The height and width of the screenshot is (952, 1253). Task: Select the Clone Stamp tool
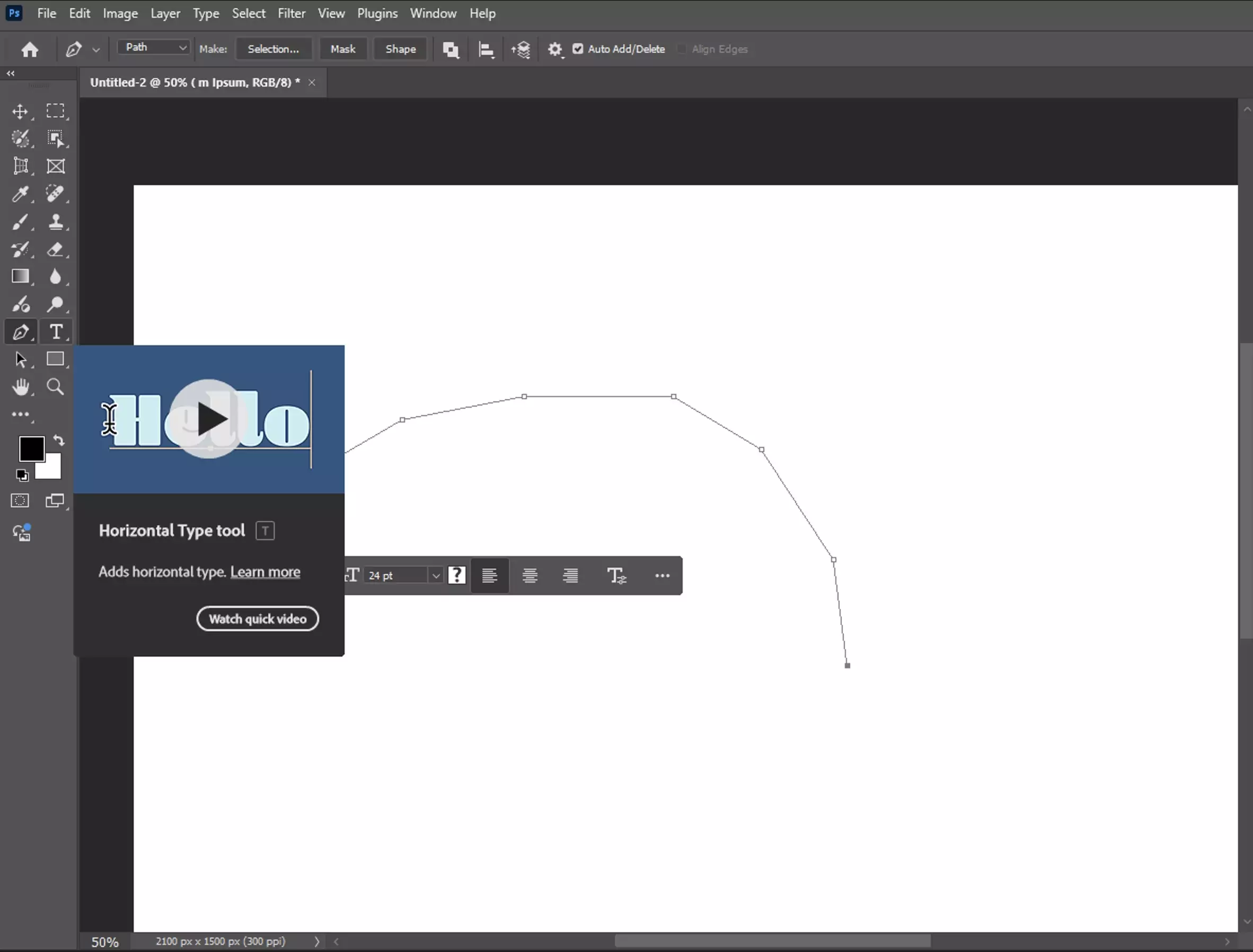tap(57, 222)
